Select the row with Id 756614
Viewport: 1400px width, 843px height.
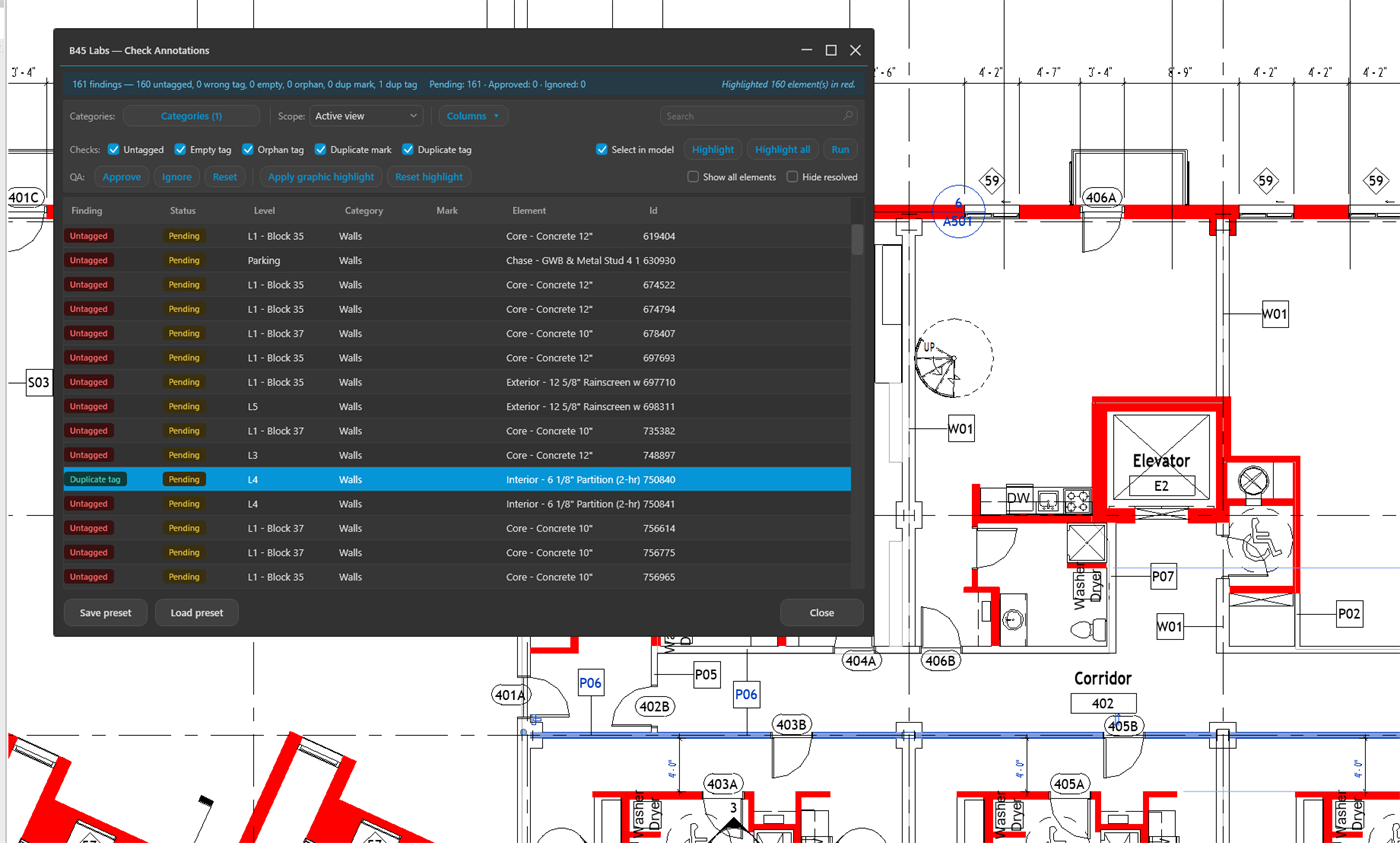(457, 528)
